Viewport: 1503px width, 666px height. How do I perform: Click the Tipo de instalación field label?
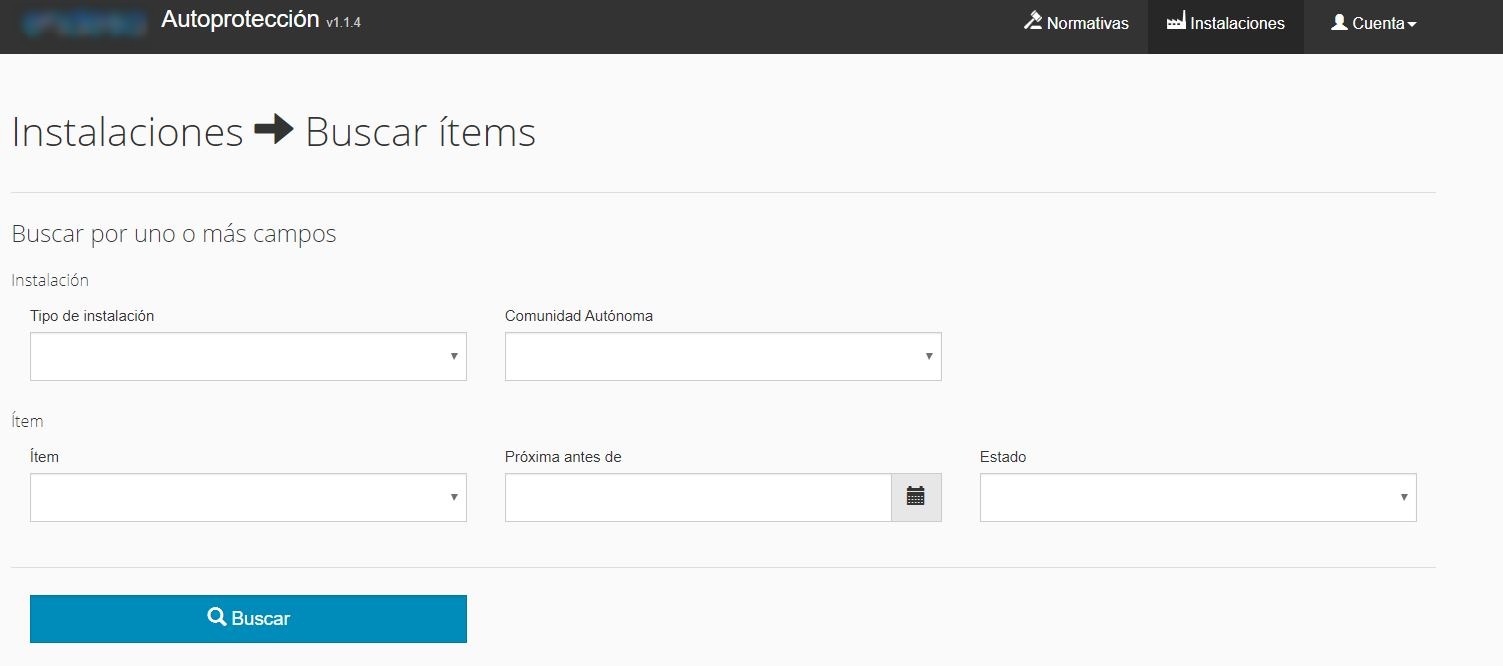(x=92, y=316)
